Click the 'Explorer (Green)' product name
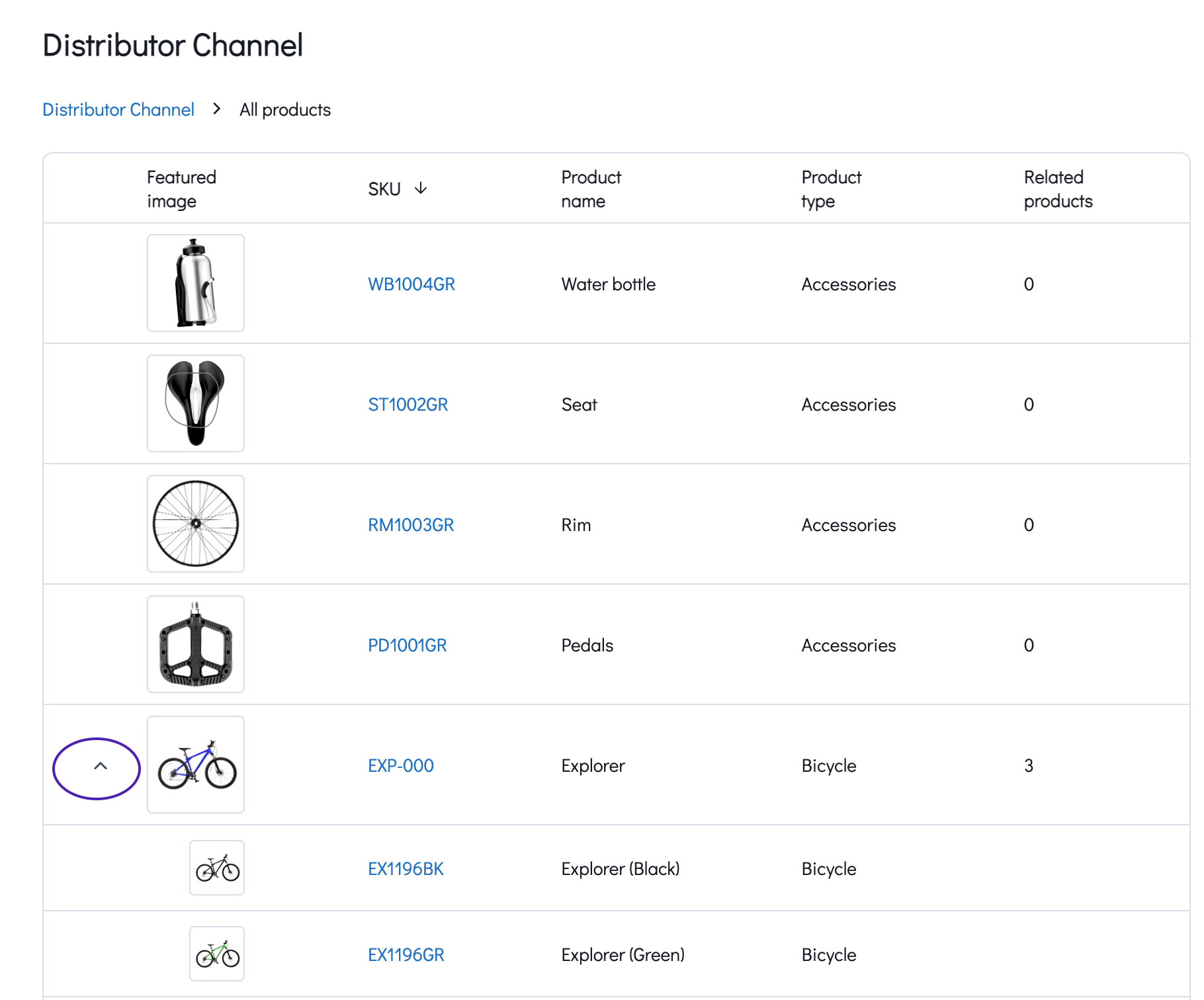This screenshot has height=1000, width=1204. coord(623,955)
